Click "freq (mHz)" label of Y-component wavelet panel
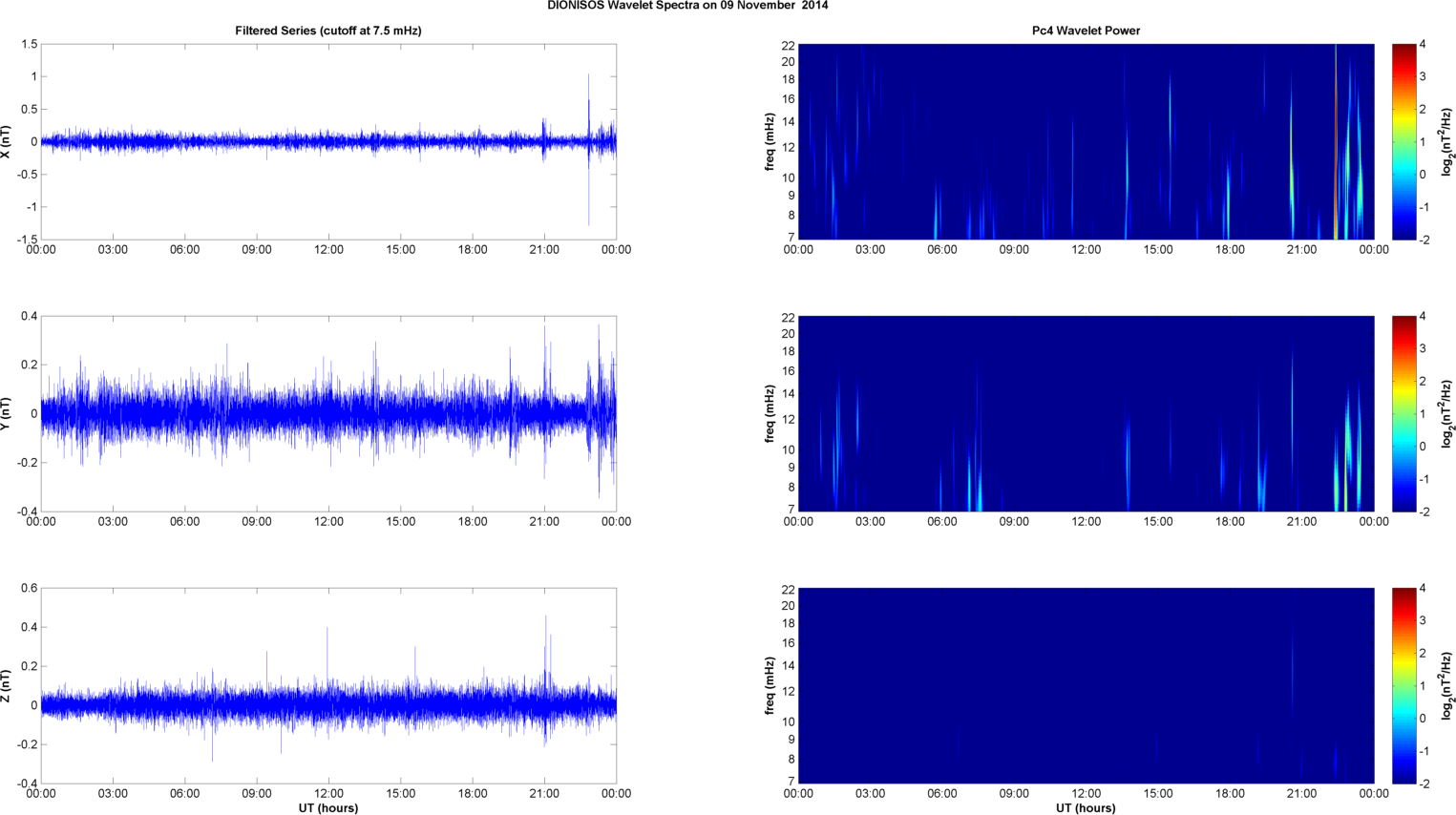The height and width of the screenshot is (815, 1456). pos(770,413)
